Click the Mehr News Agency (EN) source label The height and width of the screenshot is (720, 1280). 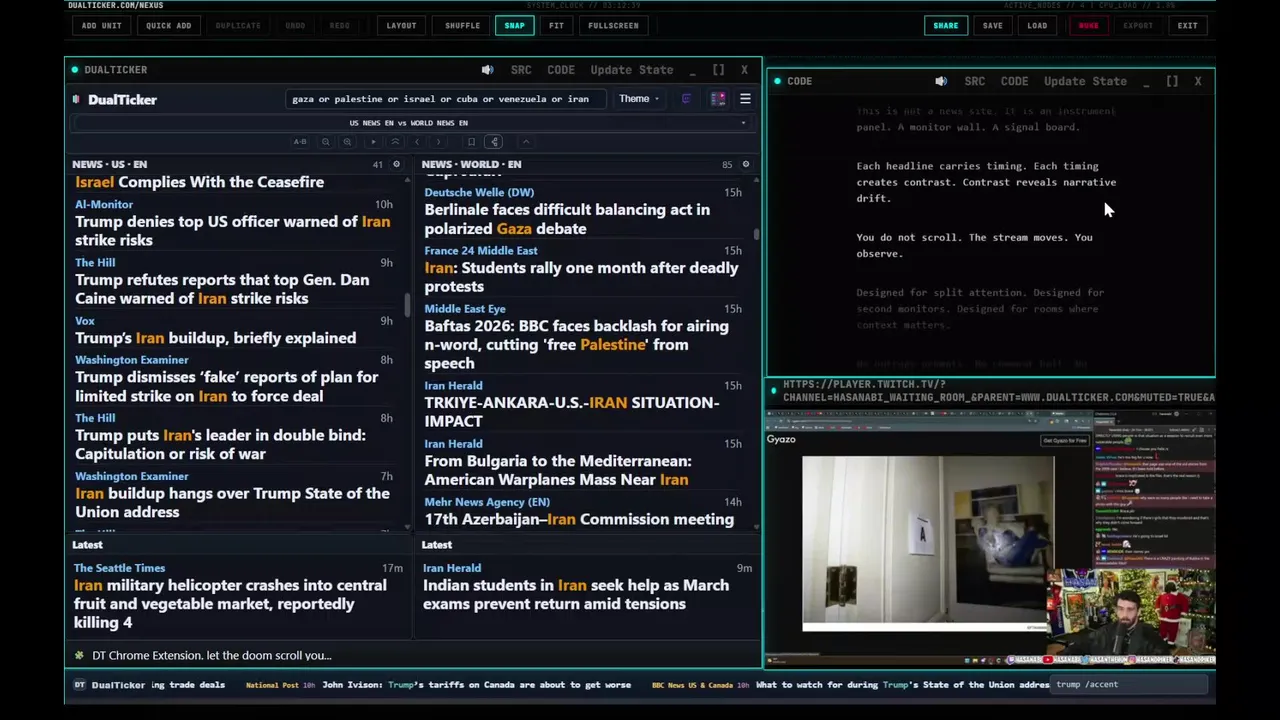487,502
